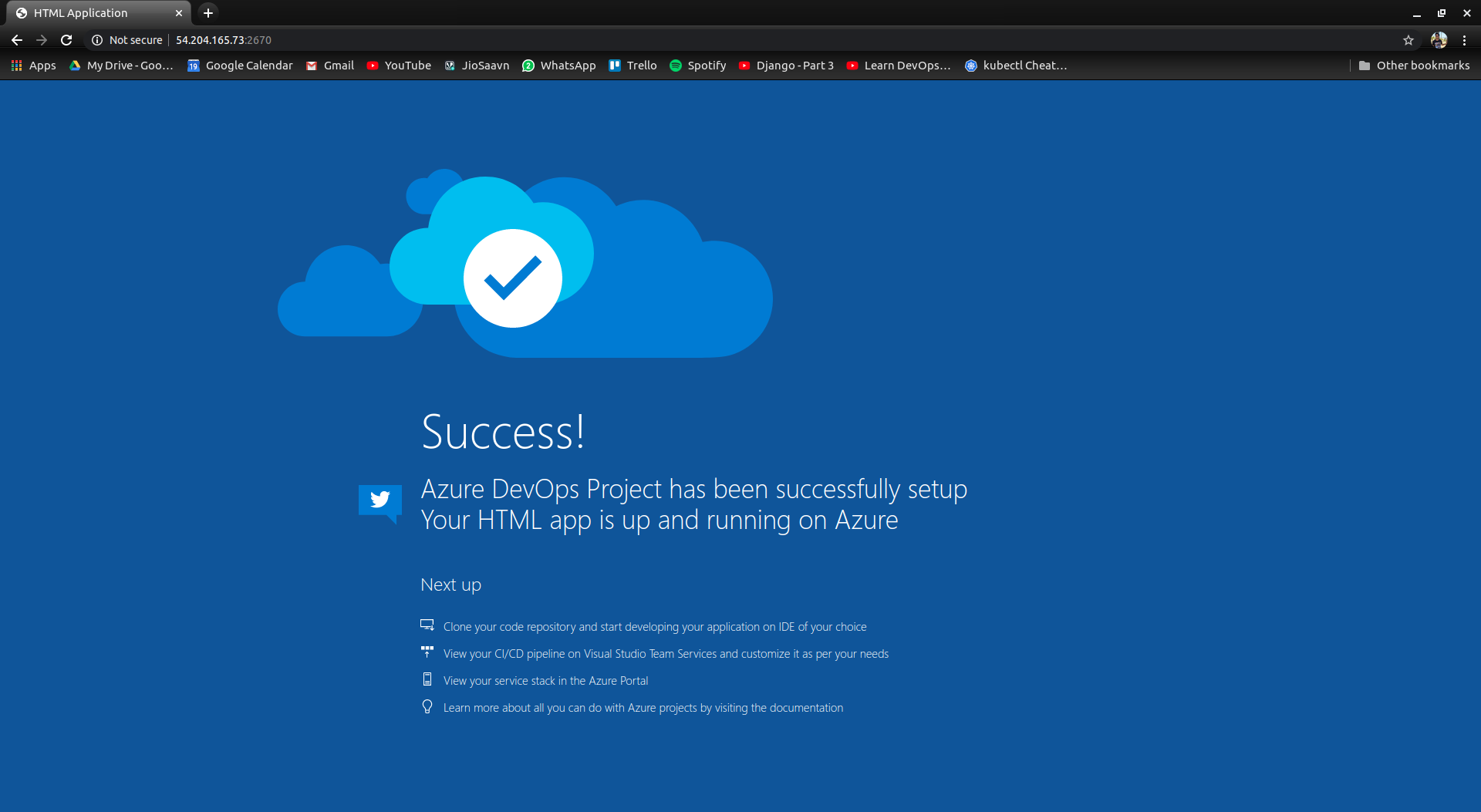Open the Trello bookmark
Viewport: 1481px width, 812px height.
coord(633,66)
